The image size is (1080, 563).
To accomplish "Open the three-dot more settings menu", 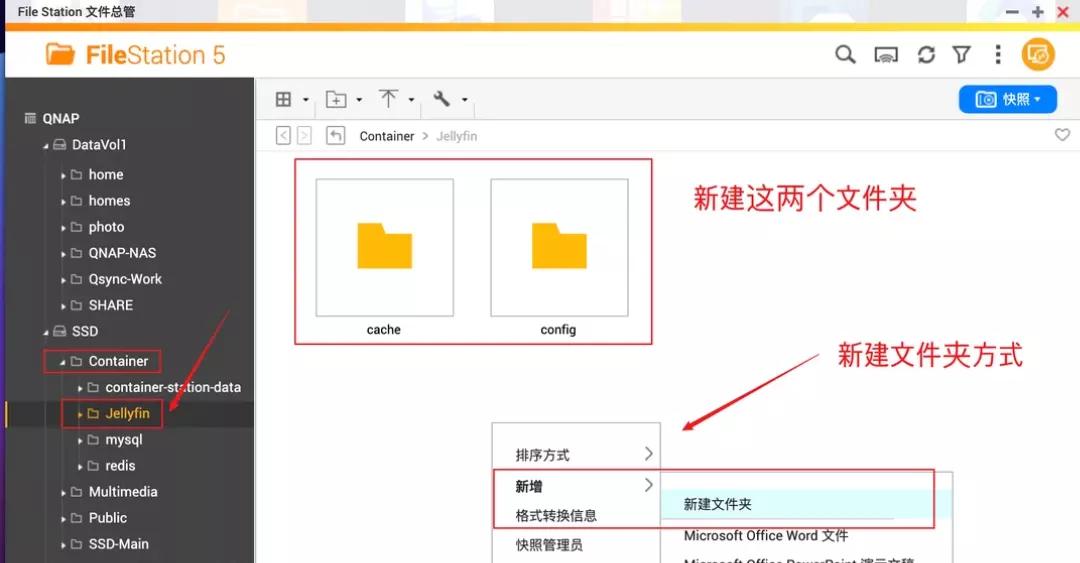I will pyautogui.click(x=998, y=54).
